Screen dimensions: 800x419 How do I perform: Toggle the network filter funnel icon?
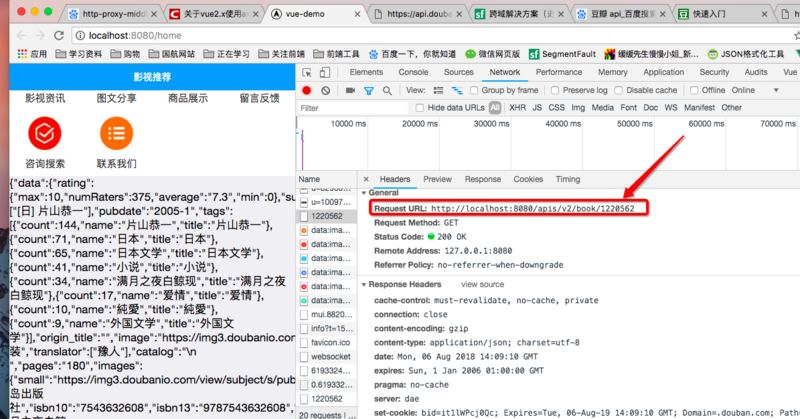click(x=368, y=91)
